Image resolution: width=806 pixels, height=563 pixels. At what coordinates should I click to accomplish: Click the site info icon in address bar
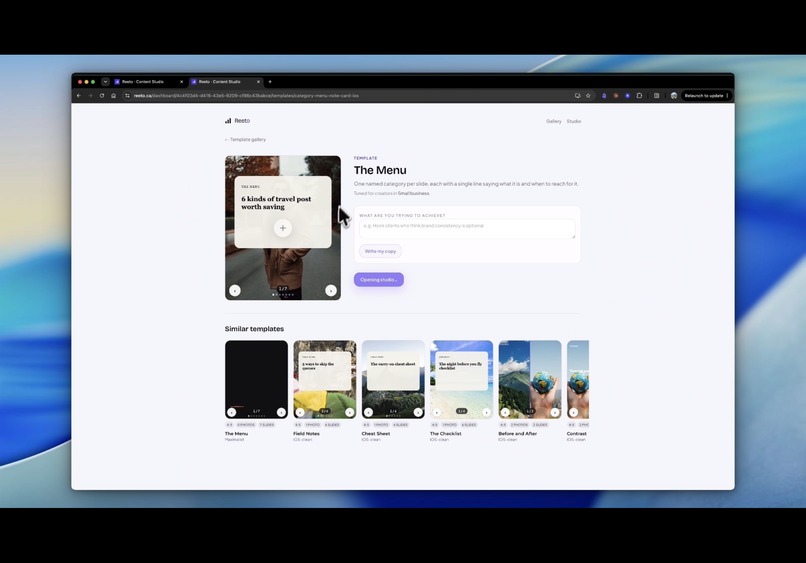[127, 96]
